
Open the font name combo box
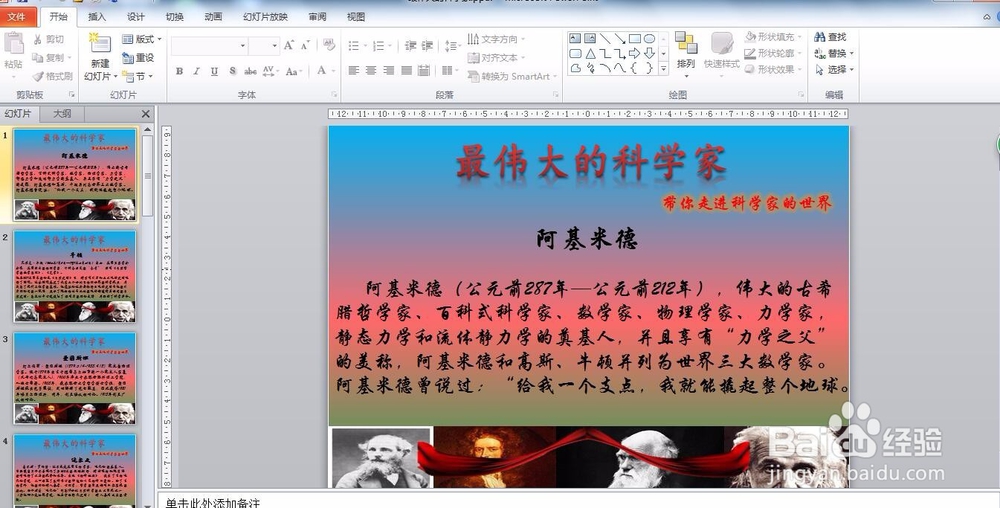pos(209,46)
